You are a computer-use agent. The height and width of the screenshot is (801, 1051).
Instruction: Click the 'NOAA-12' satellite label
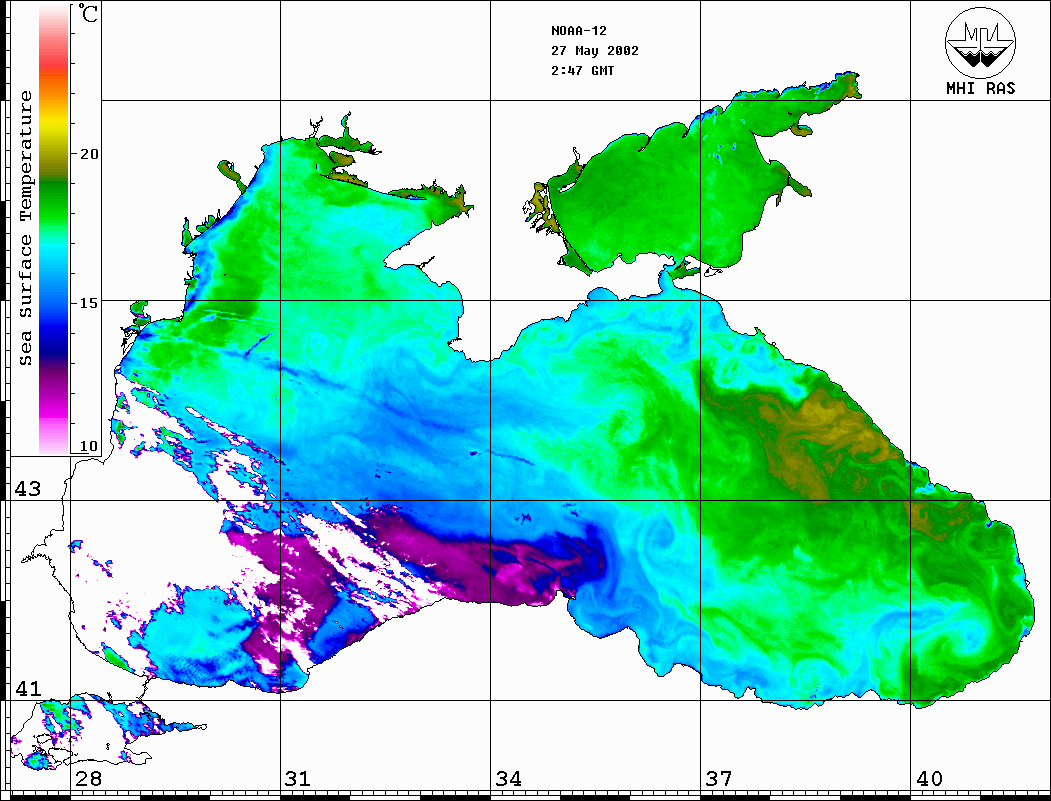(579, 31)
